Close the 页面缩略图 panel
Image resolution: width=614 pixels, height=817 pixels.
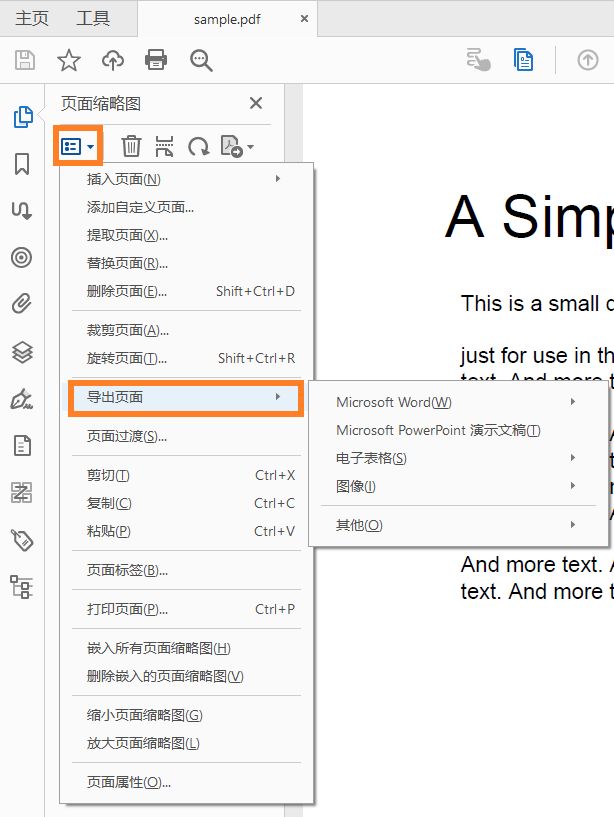pos(256,103)
